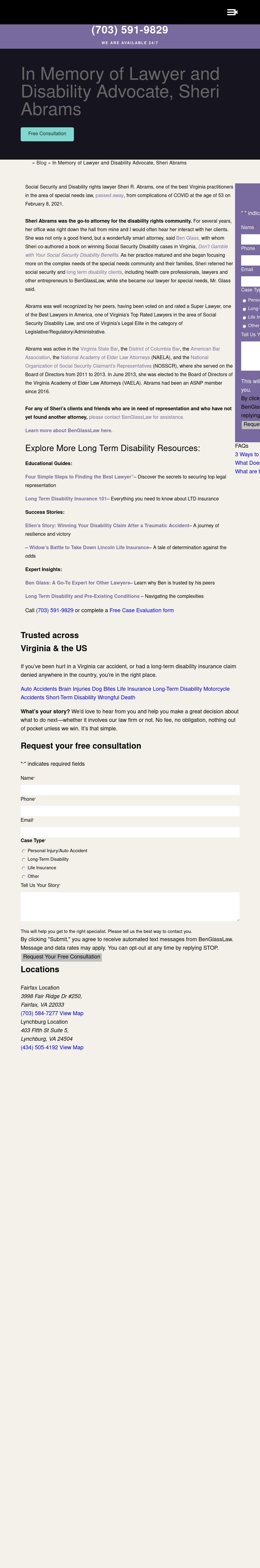Choose Life Insurance radio option
260x1568 pixels.
(24, 868)
